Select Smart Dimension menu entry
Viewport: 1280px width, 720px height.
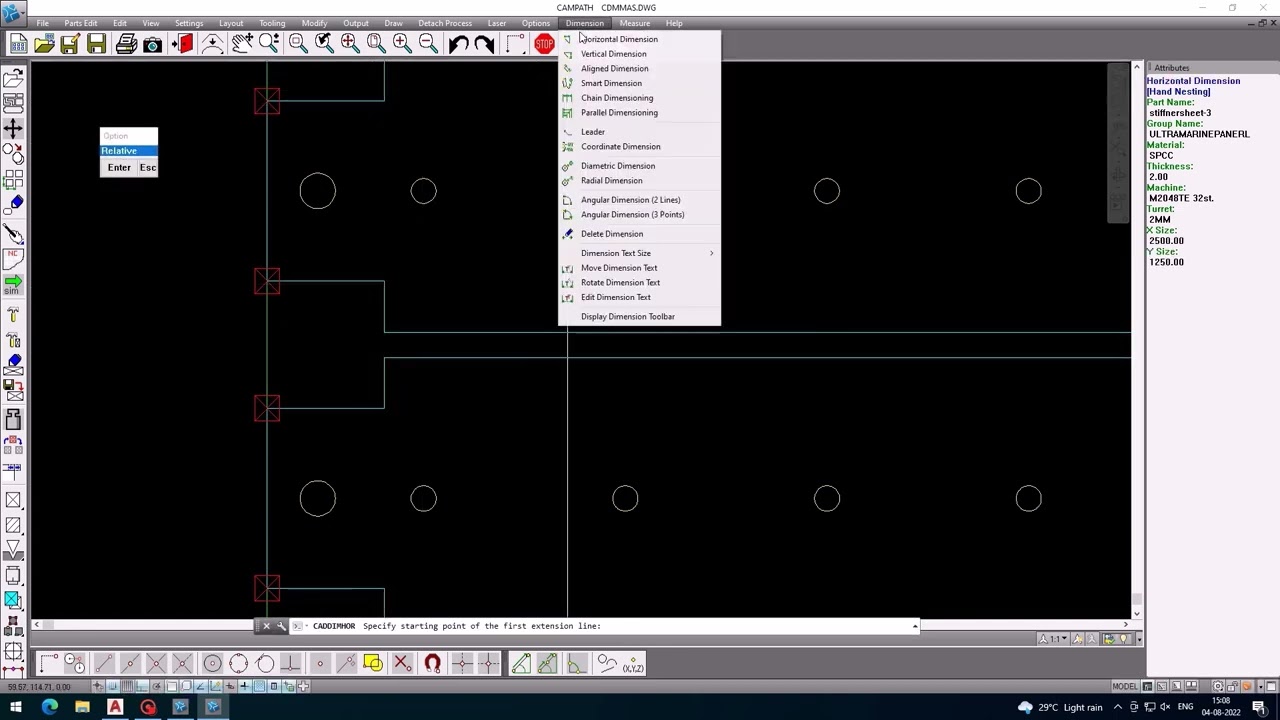pyautogui.click(x=639, y=83)
